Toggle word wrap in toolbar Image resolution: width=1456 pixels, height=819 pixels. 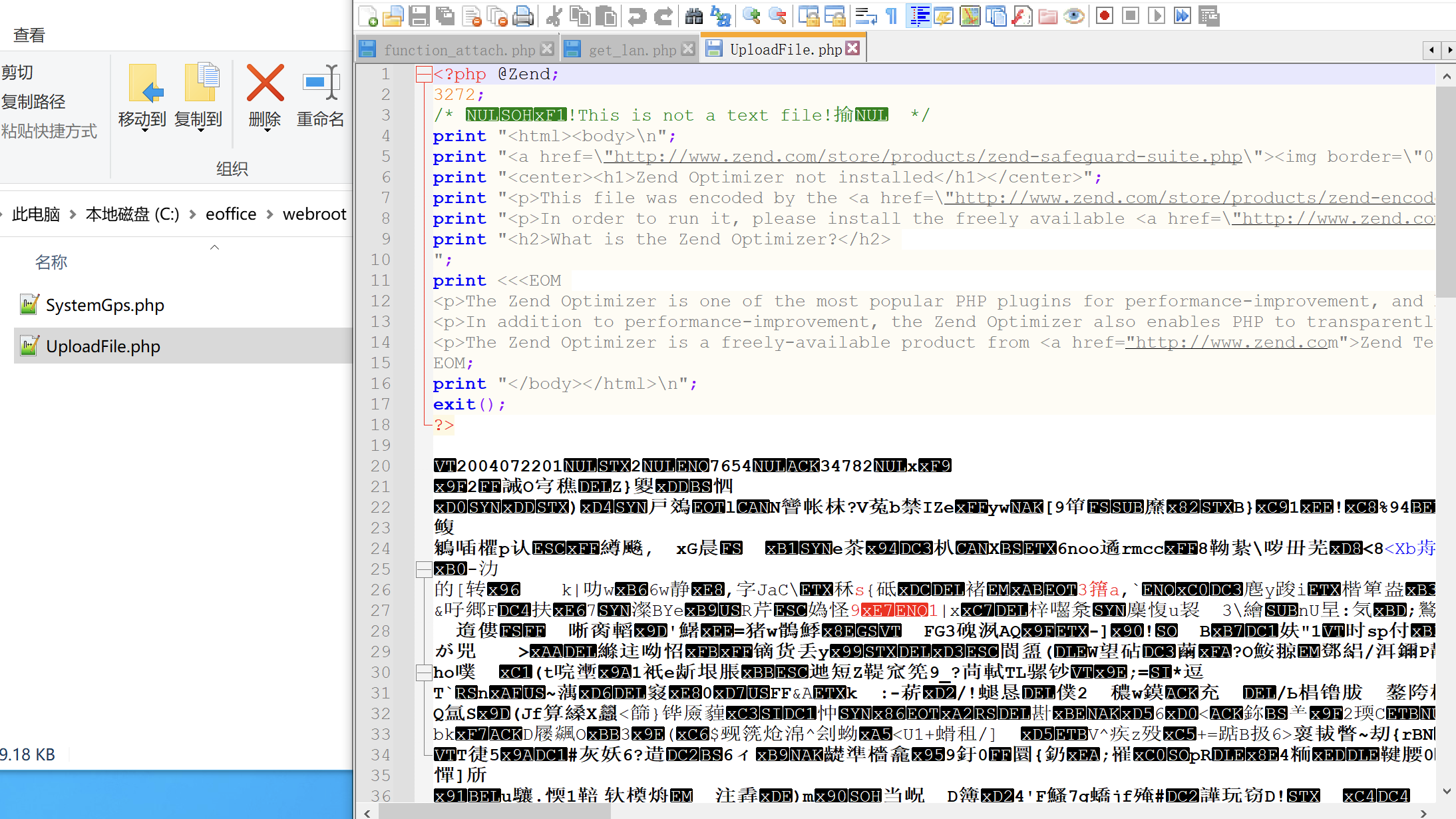865,15
